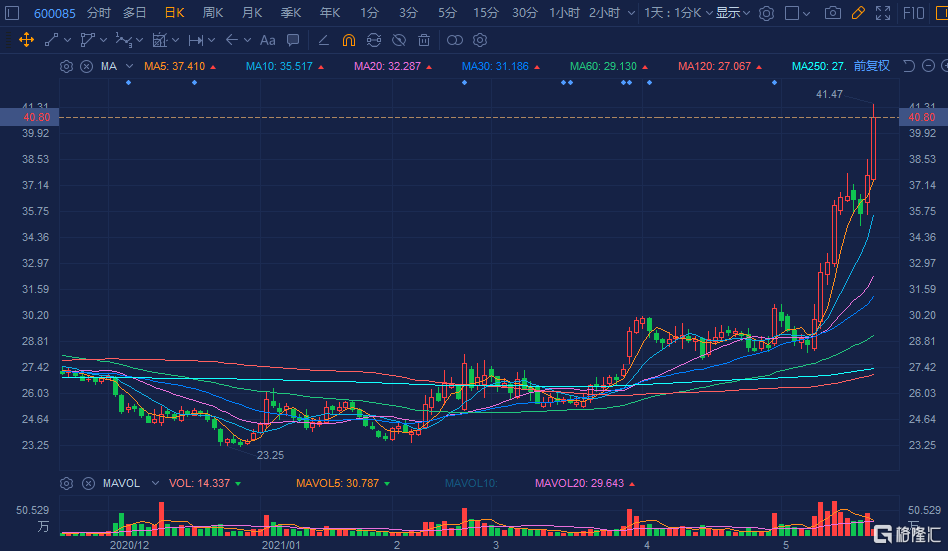Expand the layout options arrow

tap(807, 13)
